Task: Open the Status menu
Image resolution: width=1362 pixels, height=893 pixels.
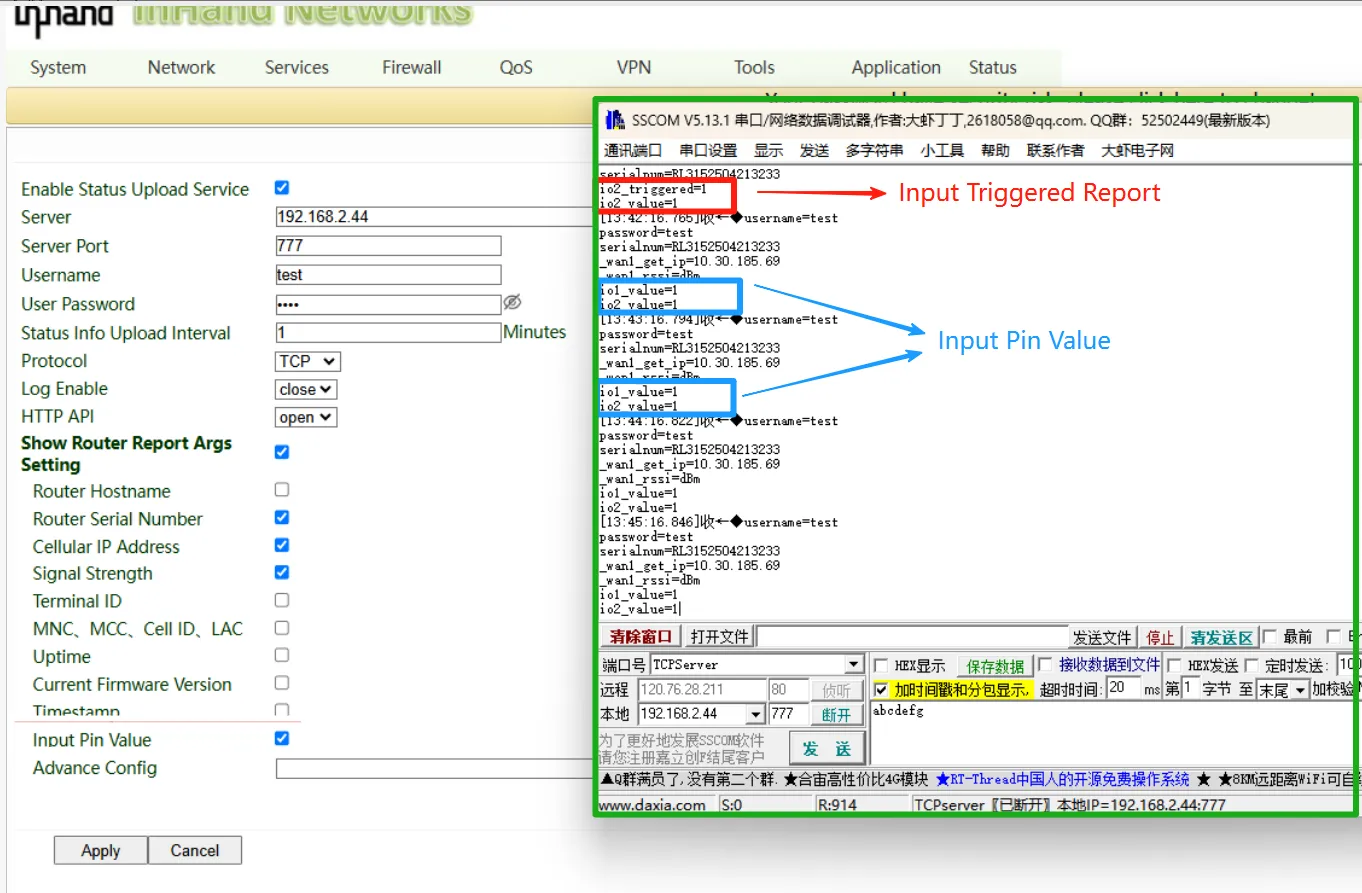Action: 993,67
